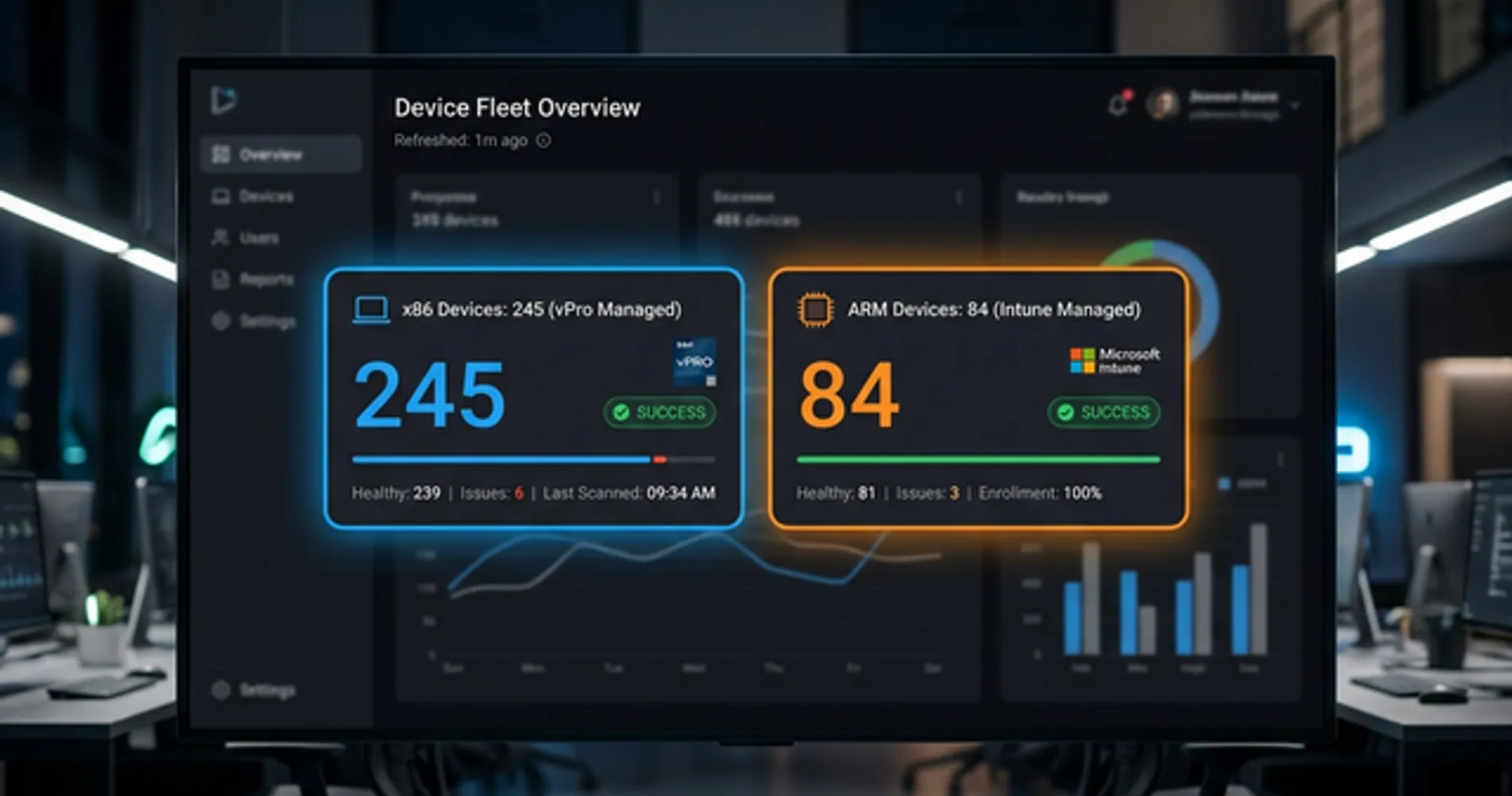Click SUCCESS badge on ARM card
Viewport: 1512px width, 796px height.
tap(1104, 412)
